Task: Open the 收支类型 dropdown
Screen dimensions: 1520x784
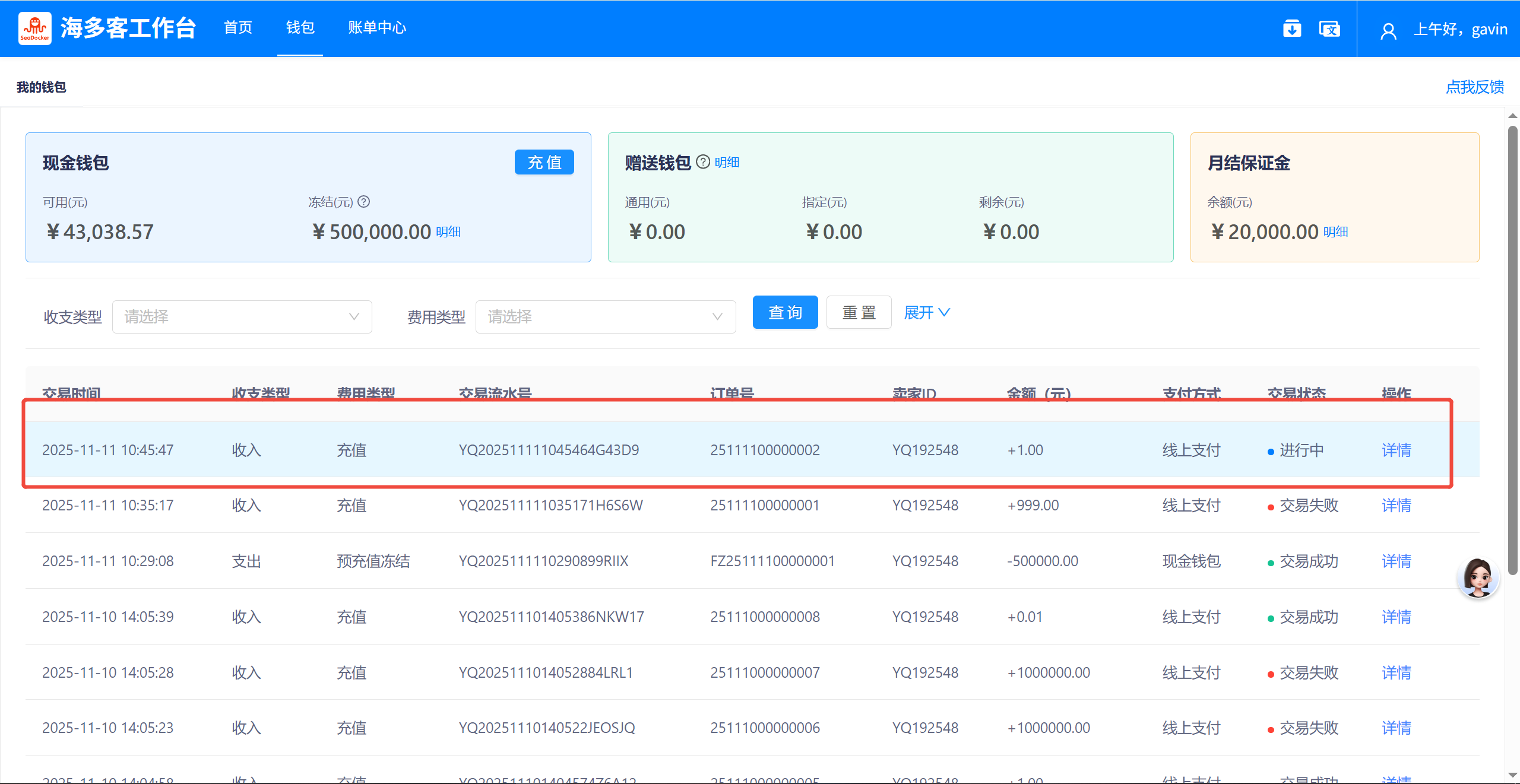Action: [x=242, y=317]
